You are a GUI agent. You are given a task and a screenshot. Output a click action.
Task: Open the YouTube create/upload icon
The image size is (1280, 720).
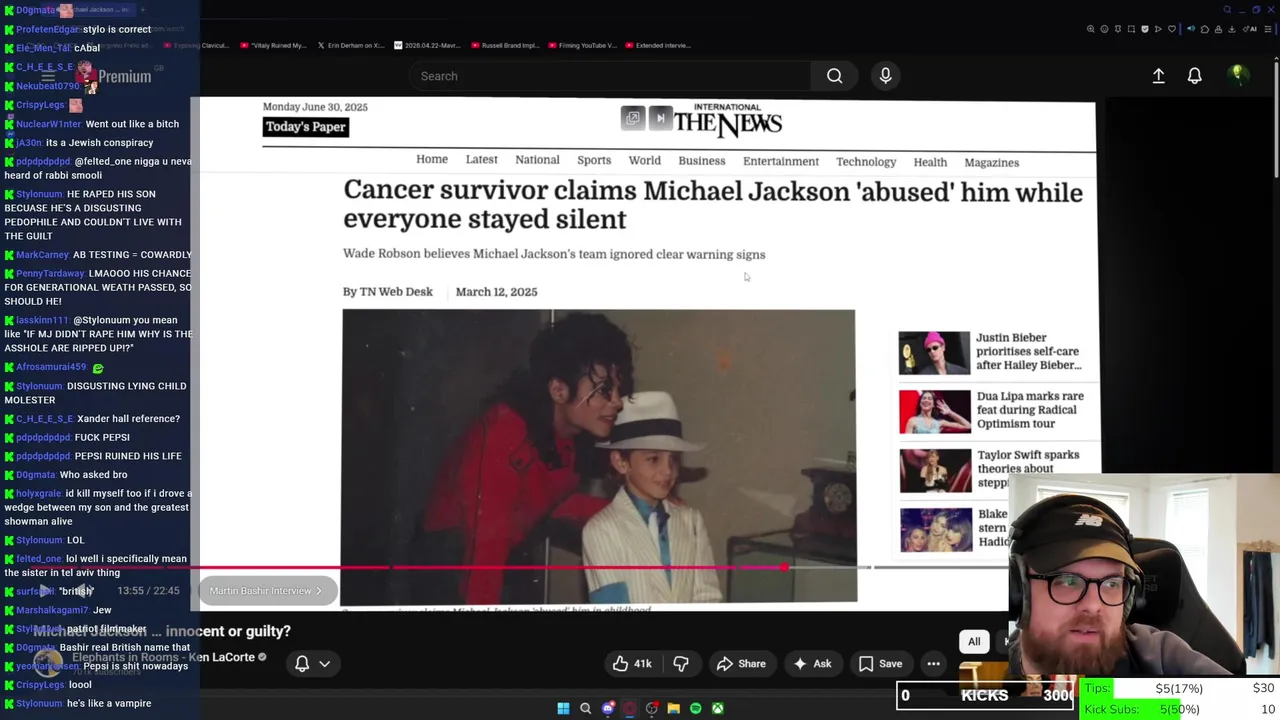point(1158,76)
